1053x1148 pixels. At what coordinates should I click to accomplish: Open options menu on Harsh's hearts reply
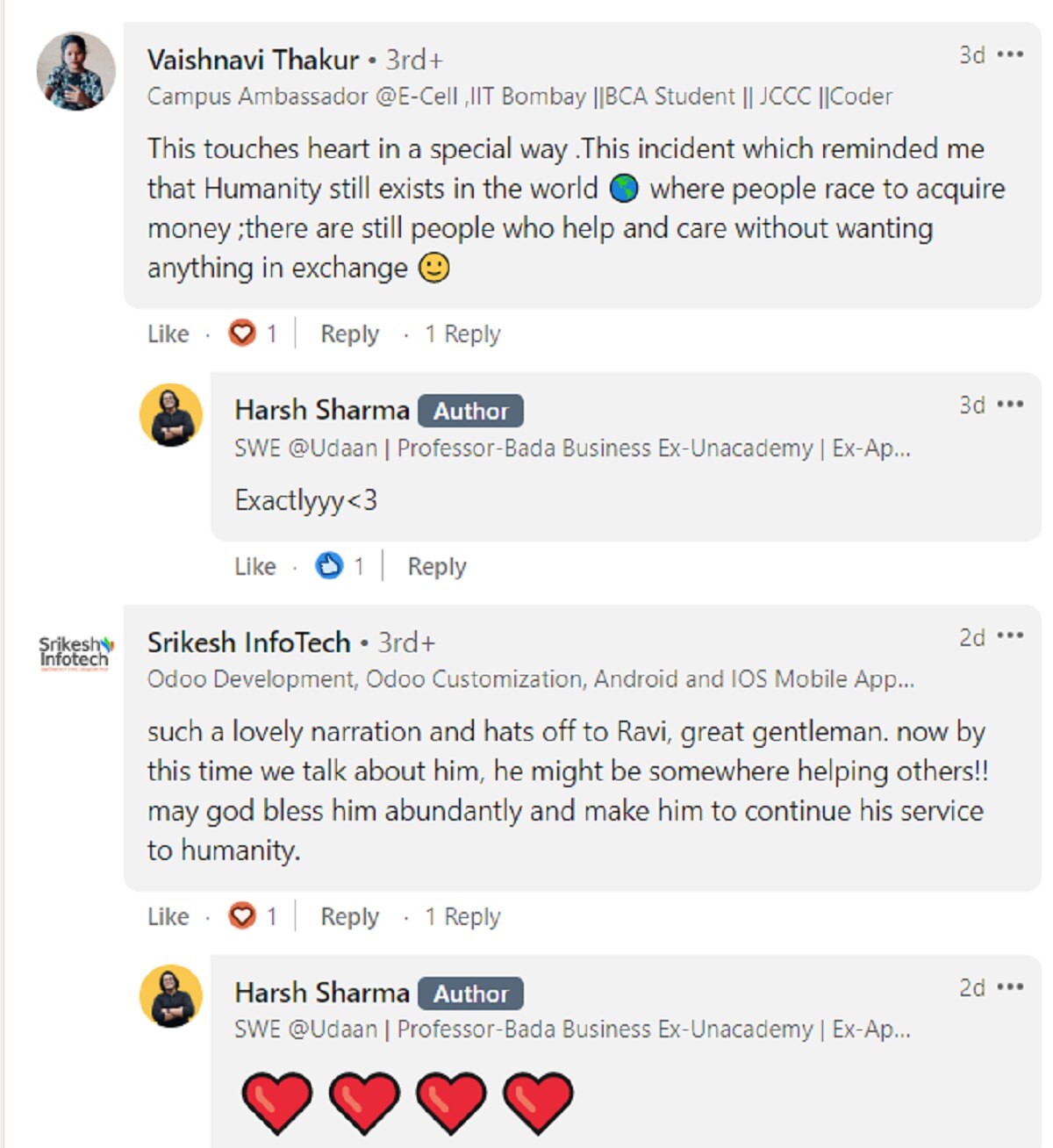point(1011,987)
